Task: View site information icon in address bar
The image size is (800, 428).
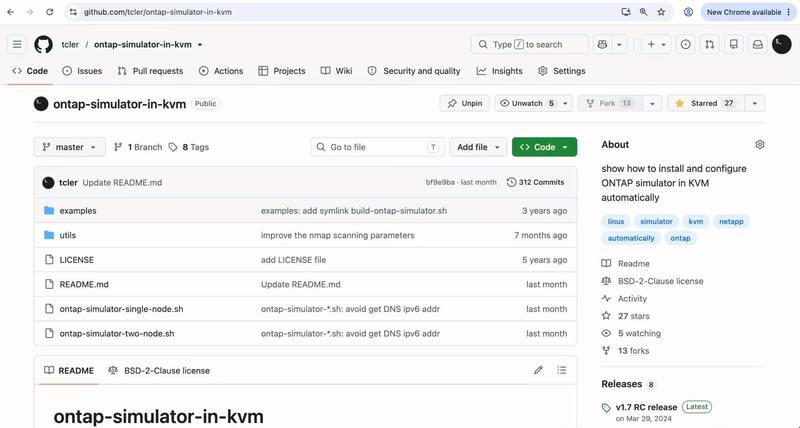Action: [x=73, y=12]
